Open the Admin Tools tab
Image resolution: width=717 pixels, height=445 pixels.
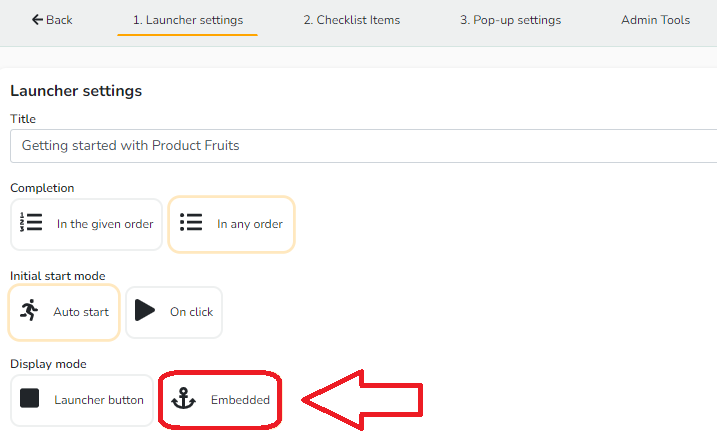(655, 20)
